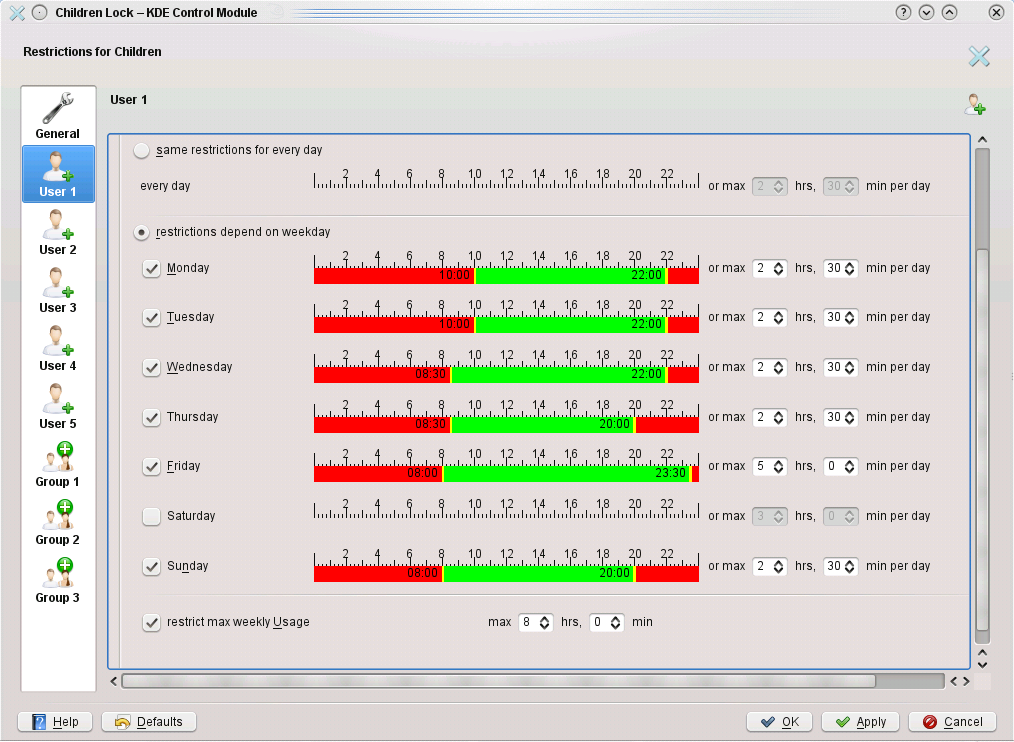Click the KDE X logo in the title bar
The width and height of the screenshot is (1014, 742).
point(17,13)
